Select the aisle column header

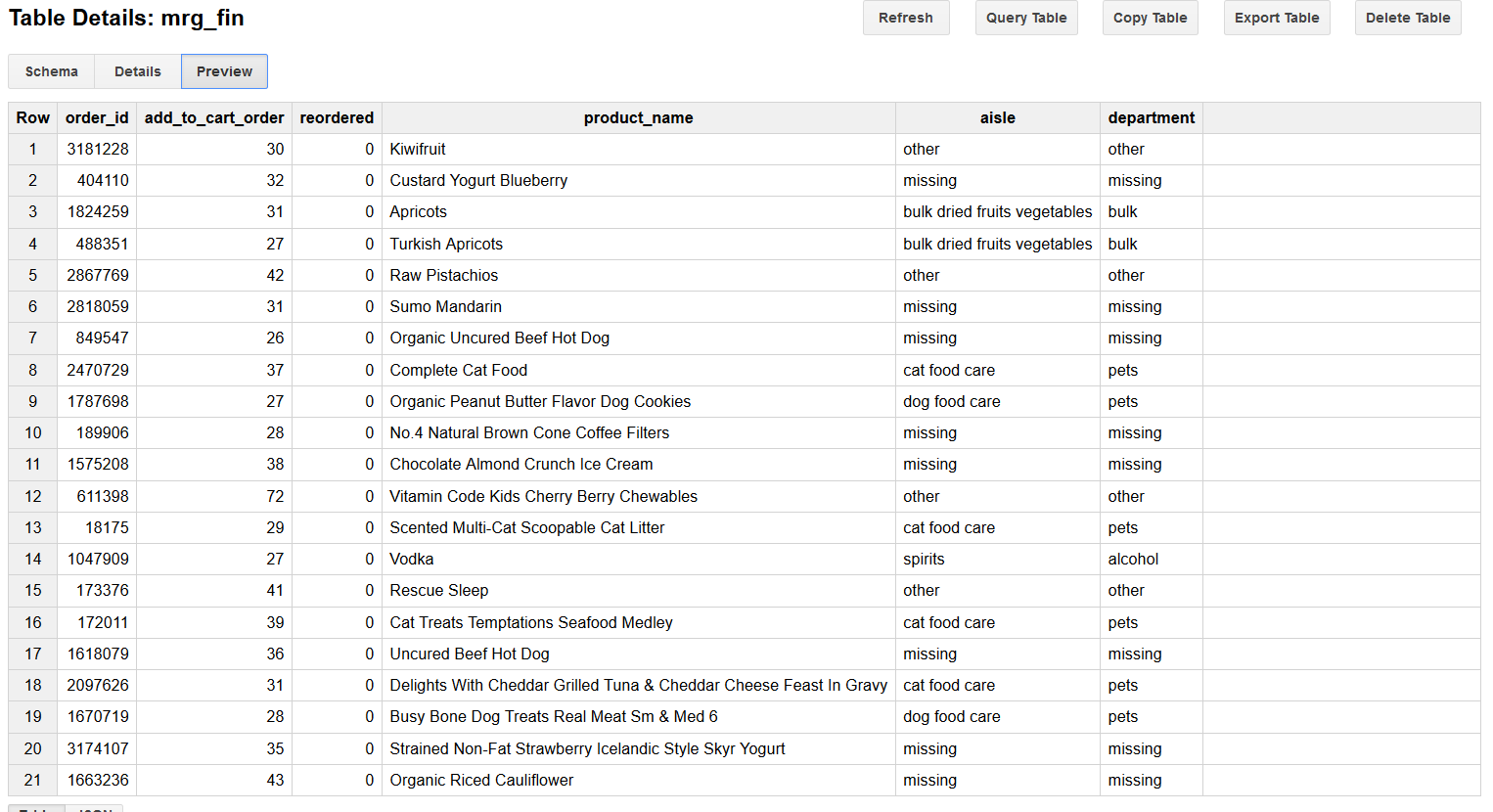click(x=997, y=117)
